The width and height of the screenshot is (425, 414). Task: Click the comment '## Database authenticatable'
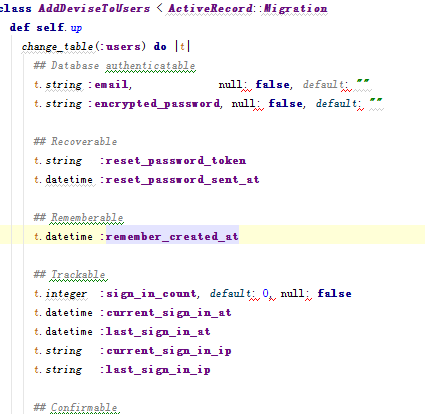115,65
